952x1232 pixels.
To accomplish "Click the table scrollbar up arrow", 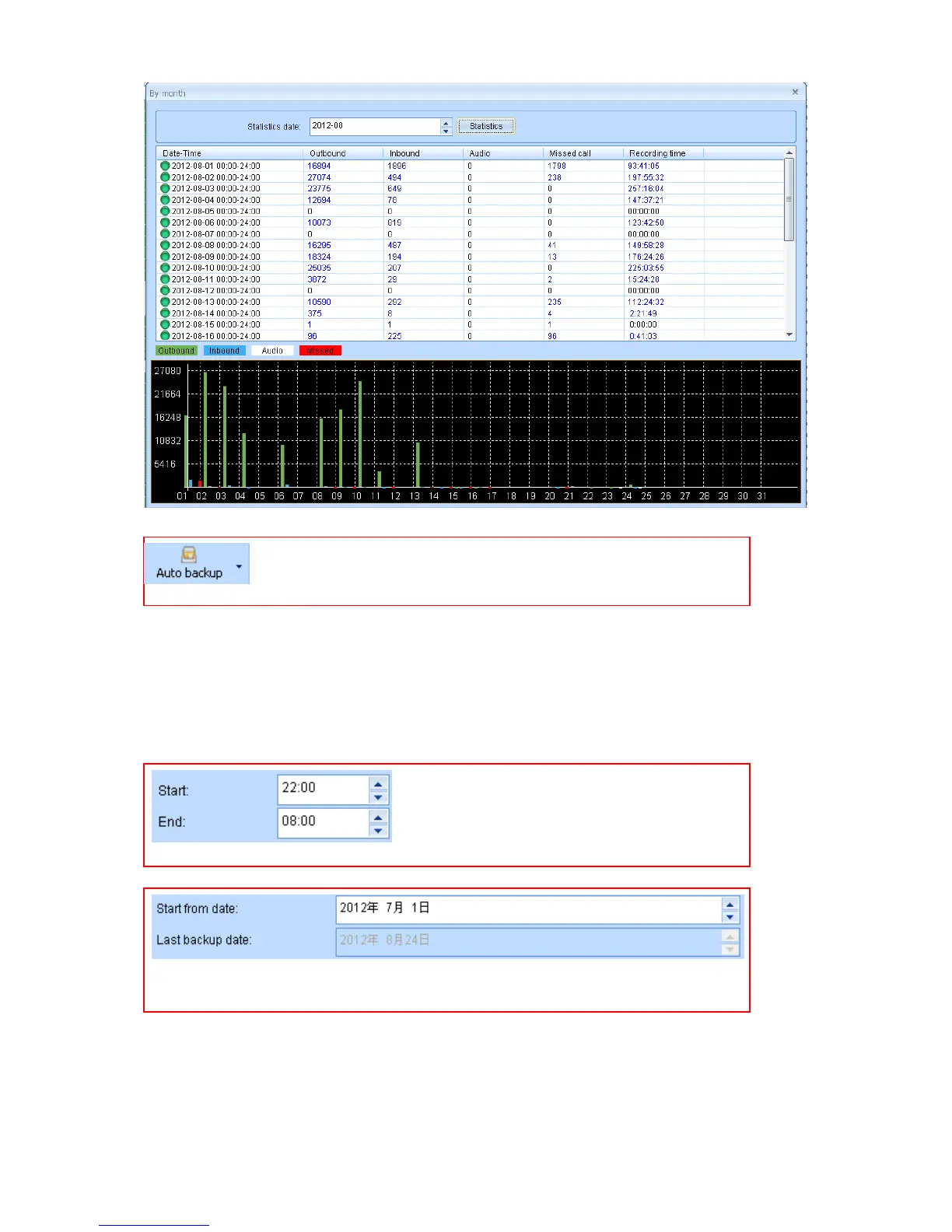I will (789, 152).
